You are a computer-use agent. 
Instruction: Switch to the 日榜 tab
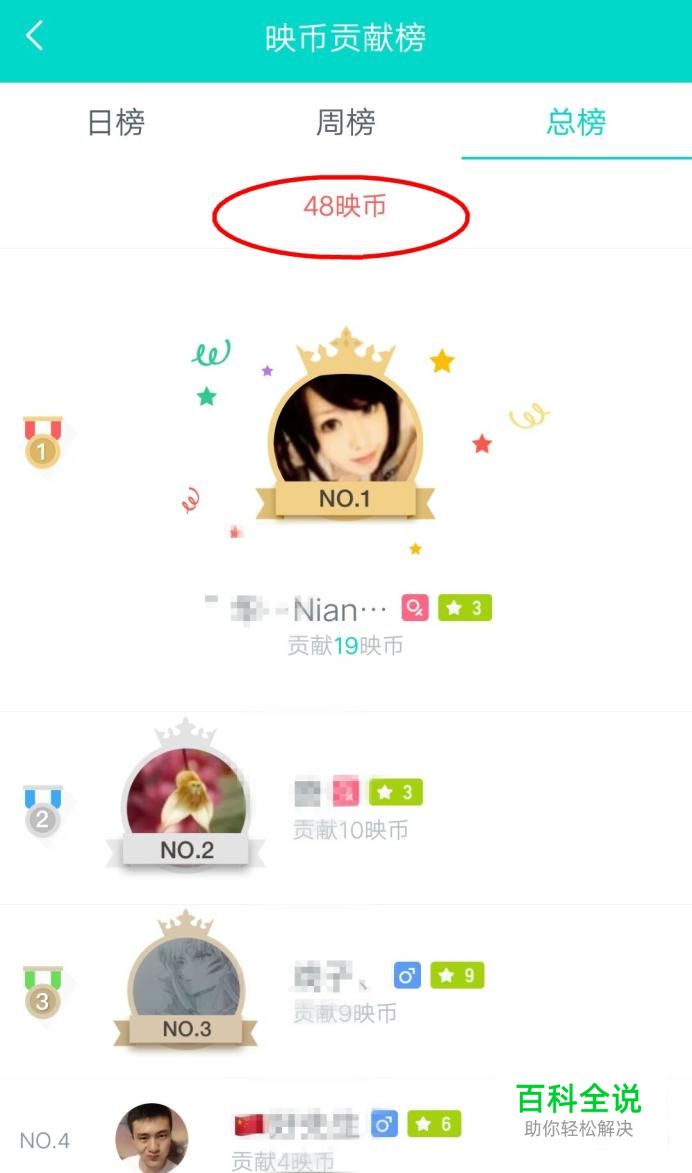click(116, 122)
